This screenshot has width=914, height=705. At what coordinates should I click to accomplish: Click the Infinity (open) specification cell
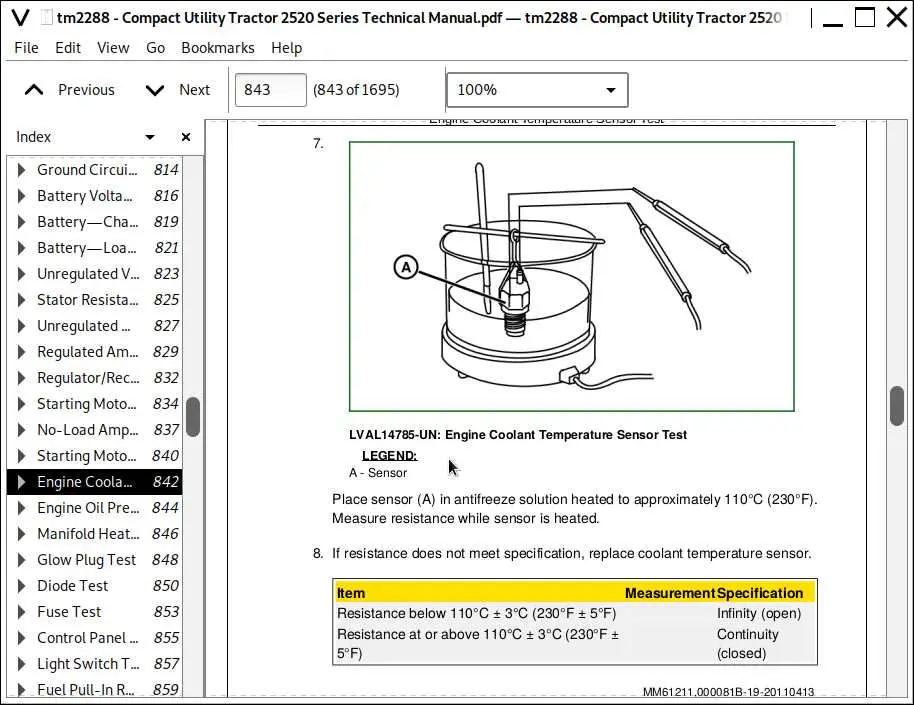759,613
